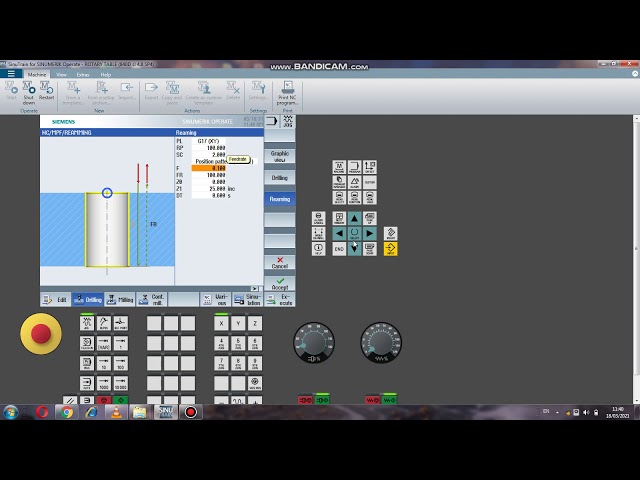Image resolution: width=640 pixels, height=480 pixels.
Task: Click the ALARM key with triangle icon
Action: pyautogui.click(x=354, y=182)
